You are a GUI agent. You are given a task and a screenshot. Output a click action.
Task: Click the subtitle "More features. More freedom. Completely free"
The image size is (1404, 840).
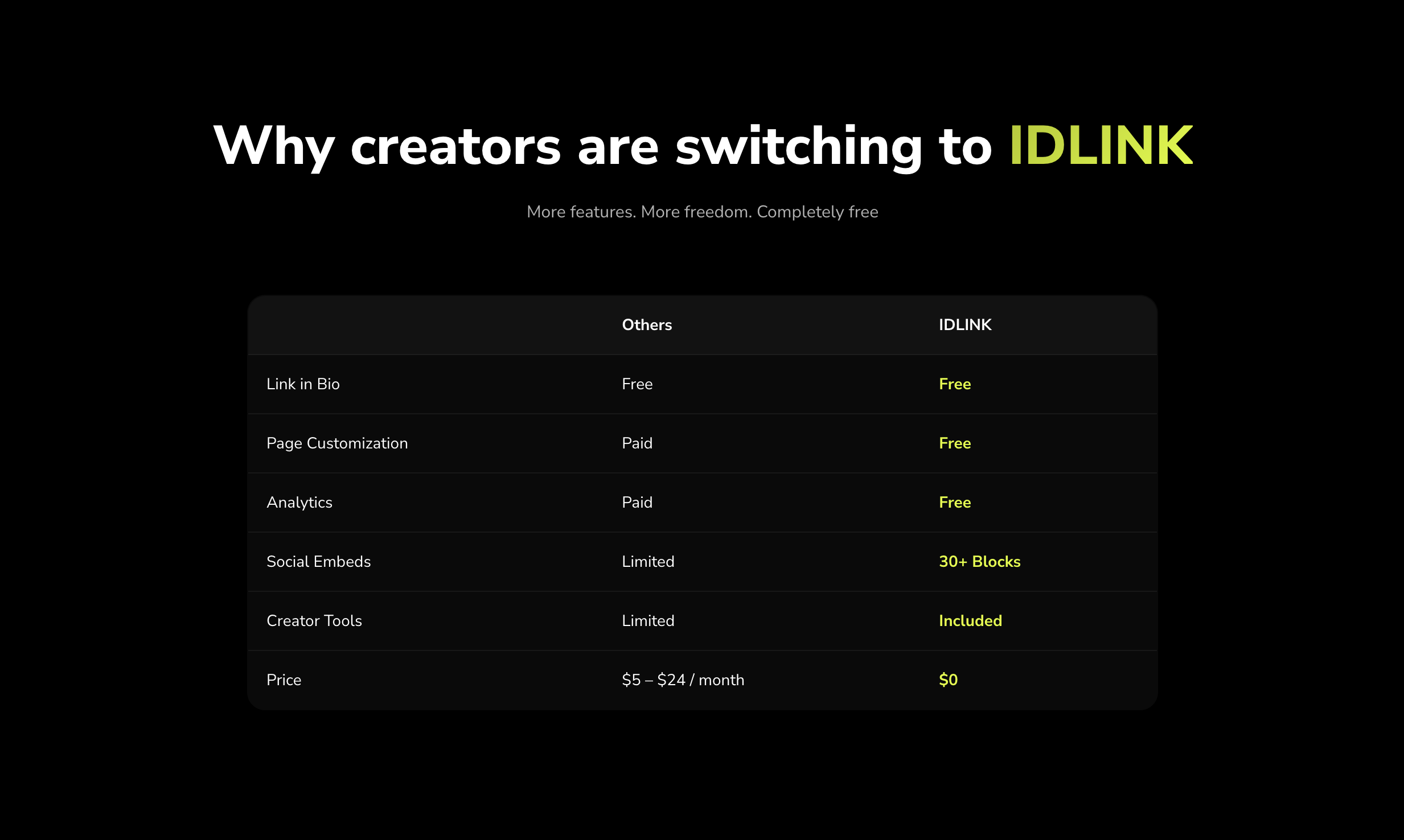coord(702,211)
